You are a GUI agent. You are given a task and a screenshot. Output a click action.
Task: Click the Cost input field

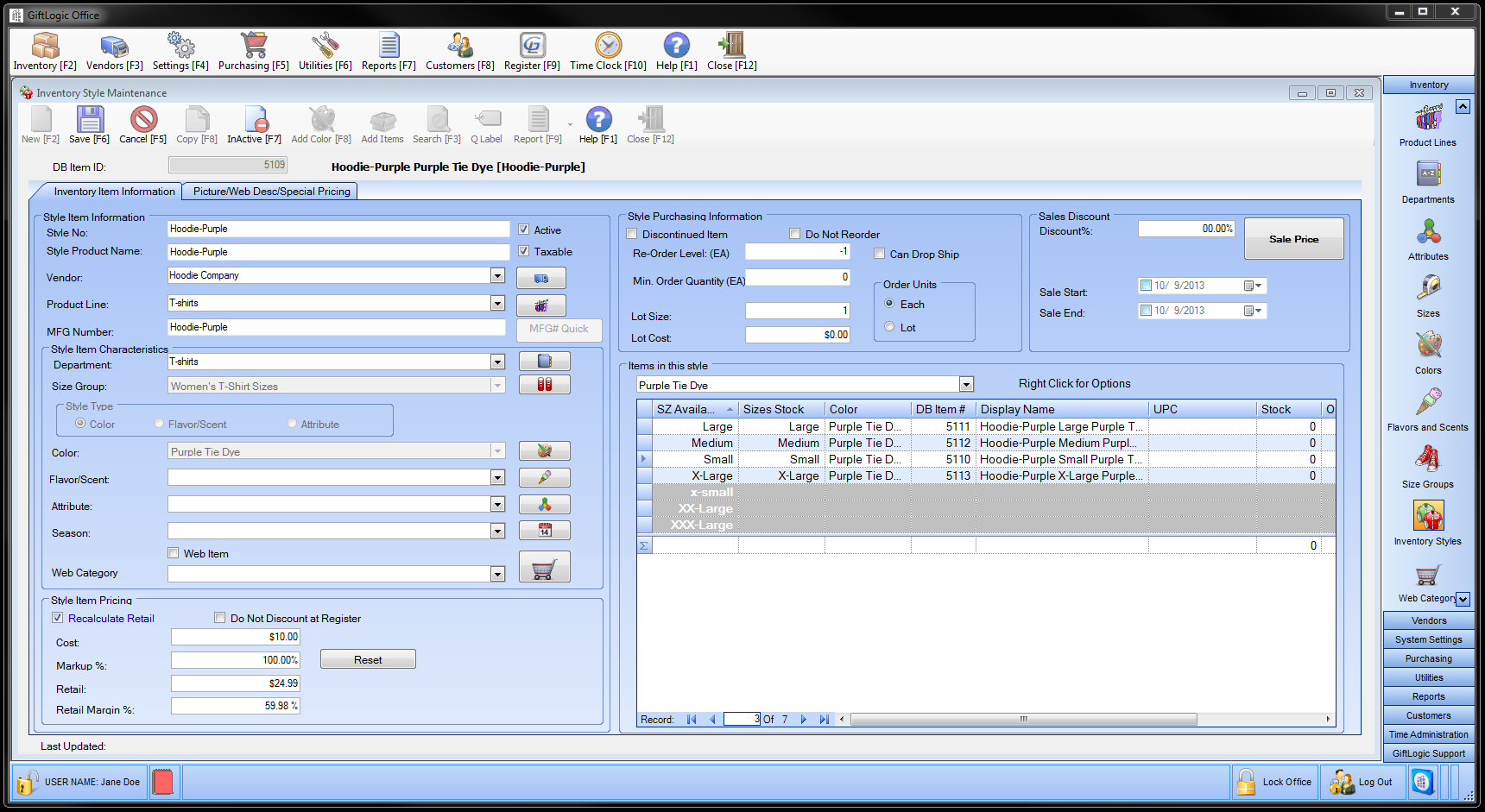236,637
